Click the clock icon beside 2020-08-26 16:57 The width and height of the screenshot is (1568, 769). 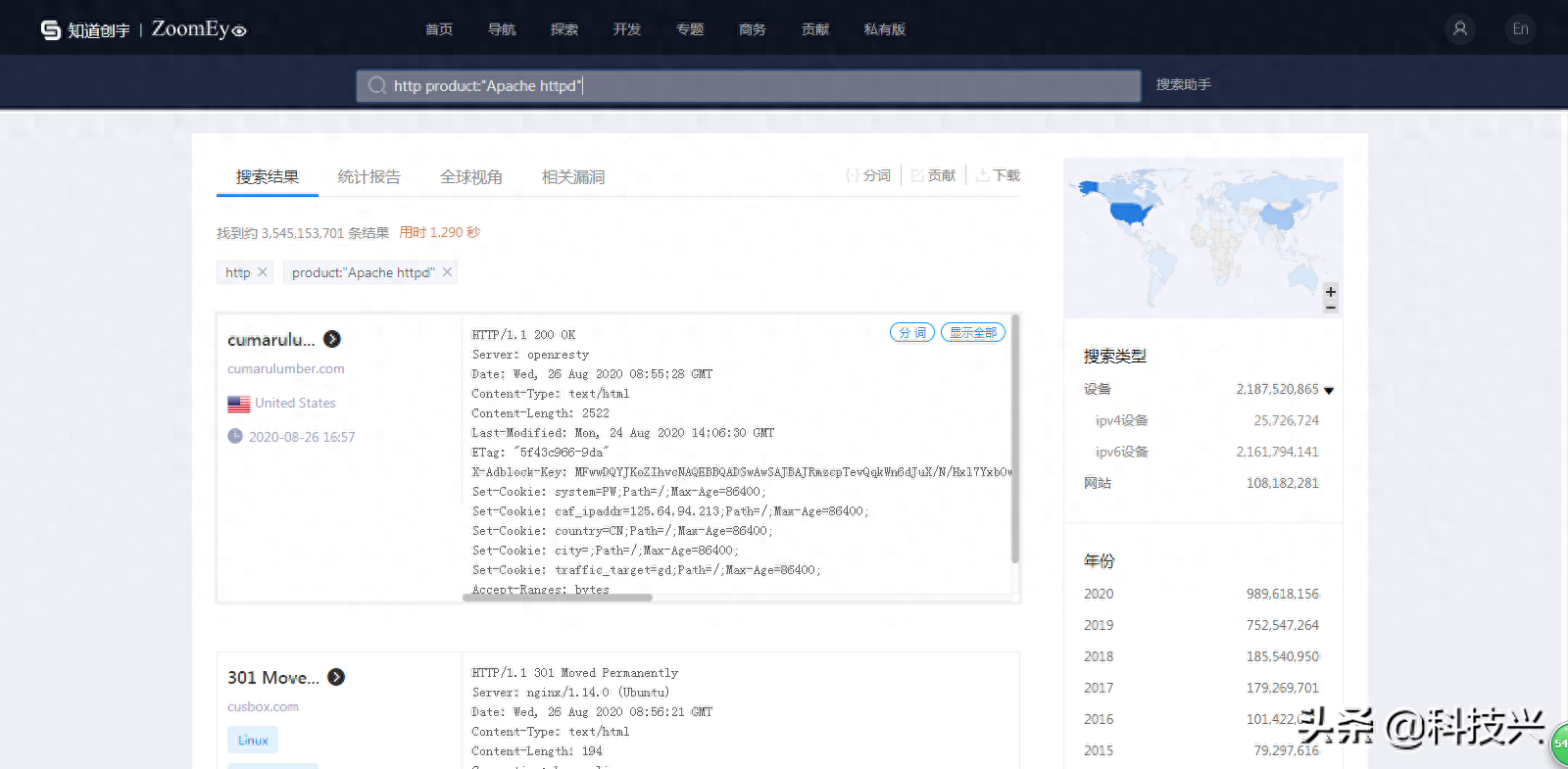(235, 436)
